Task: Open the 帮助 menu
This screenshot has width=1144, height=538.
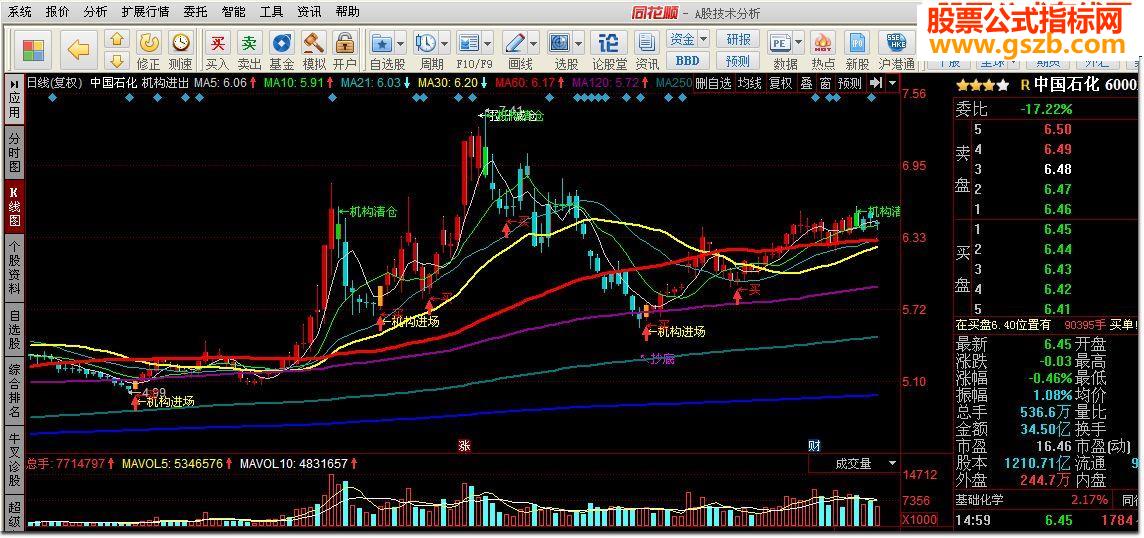Action: (347, 12)
